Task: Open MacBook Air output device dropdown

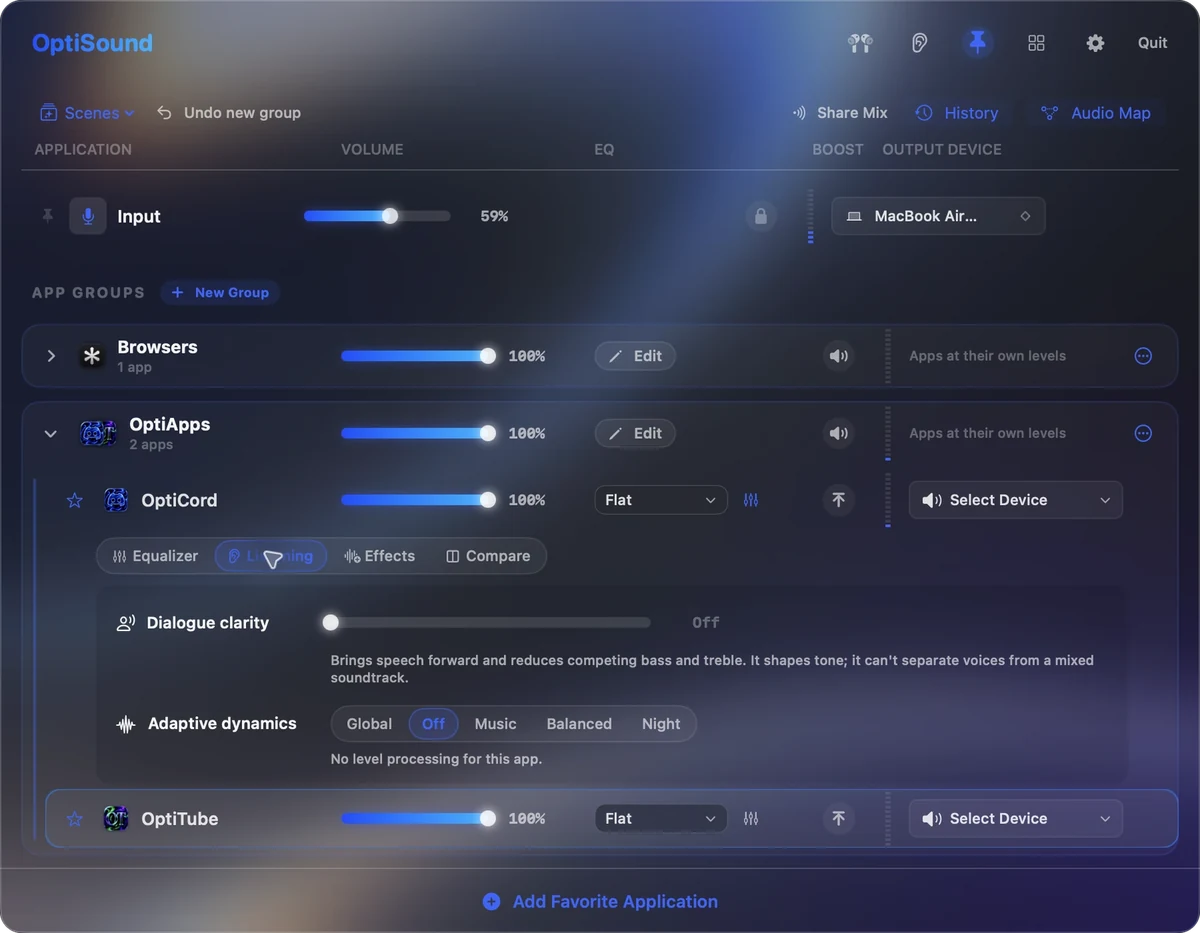Action: click(x=938, y=216)
